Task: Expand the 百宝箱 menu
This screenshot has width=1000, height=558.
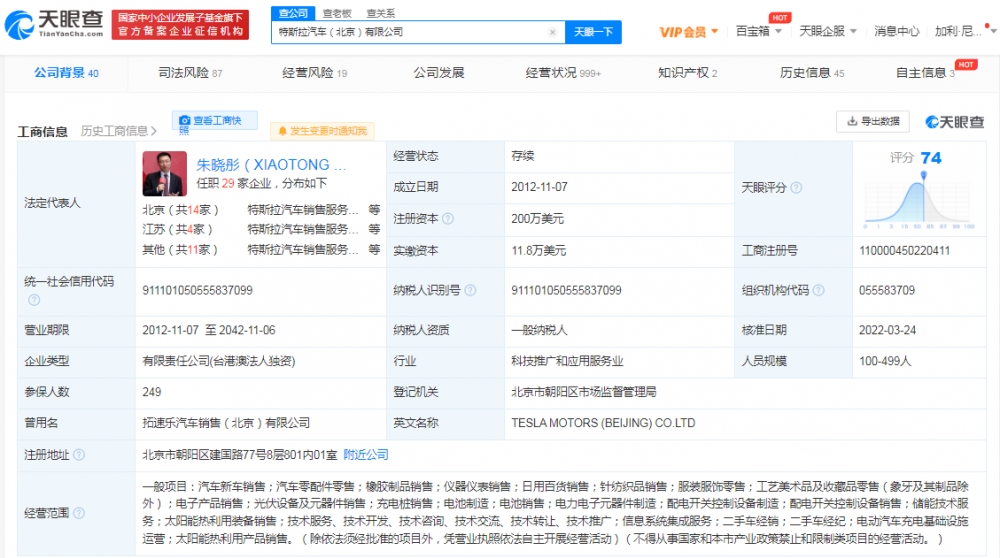Action: pyautogui.click(x=758, y=31)
